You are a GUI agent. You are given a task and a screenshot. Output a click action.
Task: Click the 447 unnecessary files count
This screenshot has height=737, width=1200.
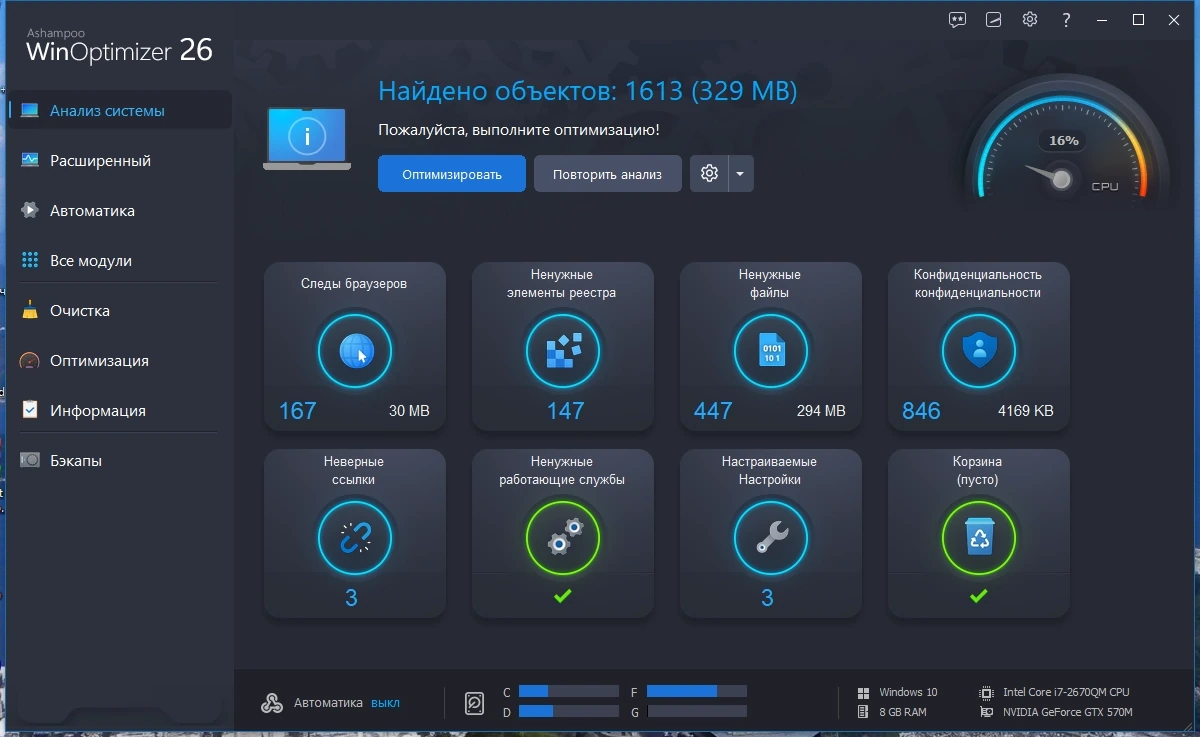point(713,411)
